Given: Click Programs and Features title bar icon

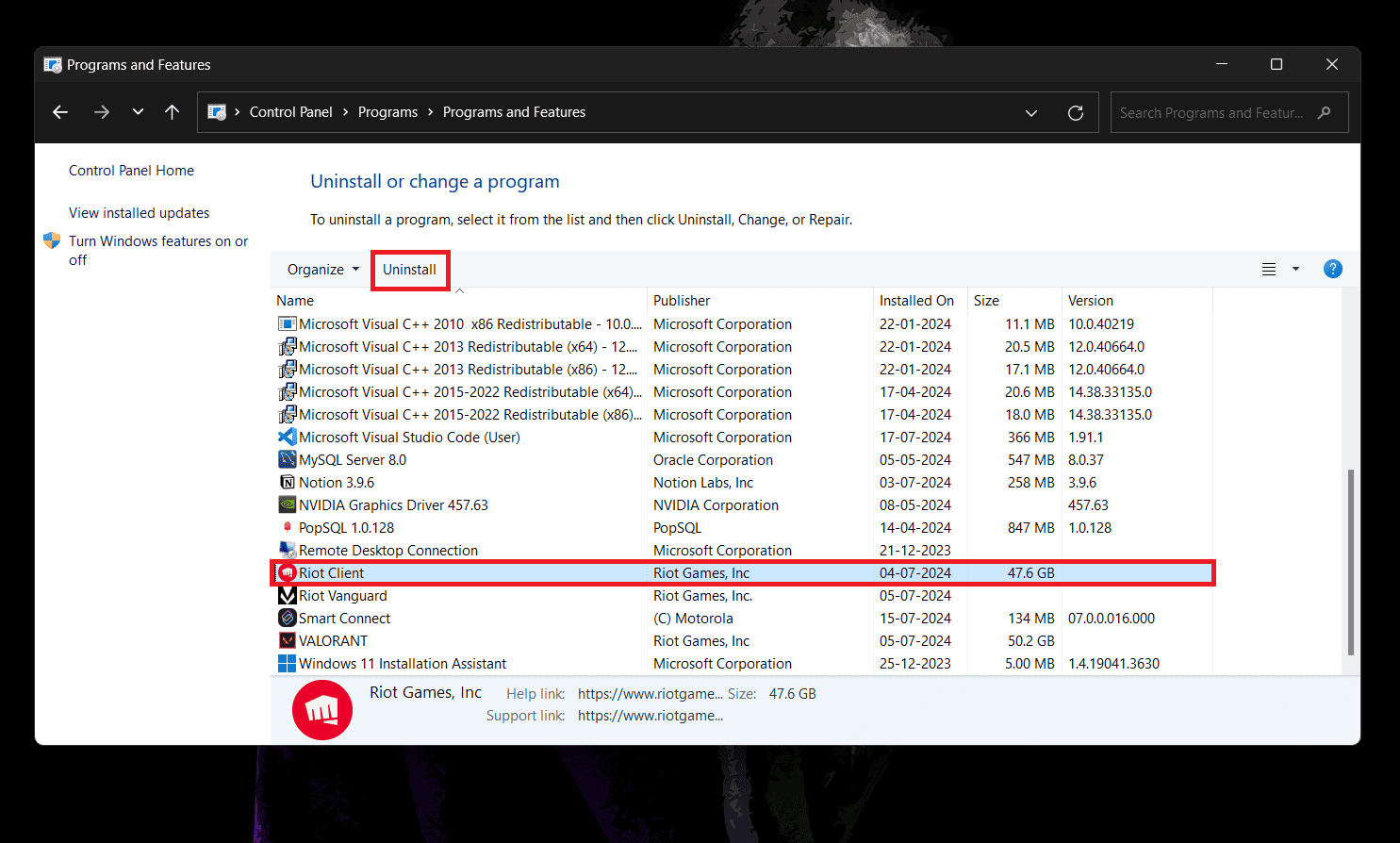Looking at the screenshot, I should point(53,65).
